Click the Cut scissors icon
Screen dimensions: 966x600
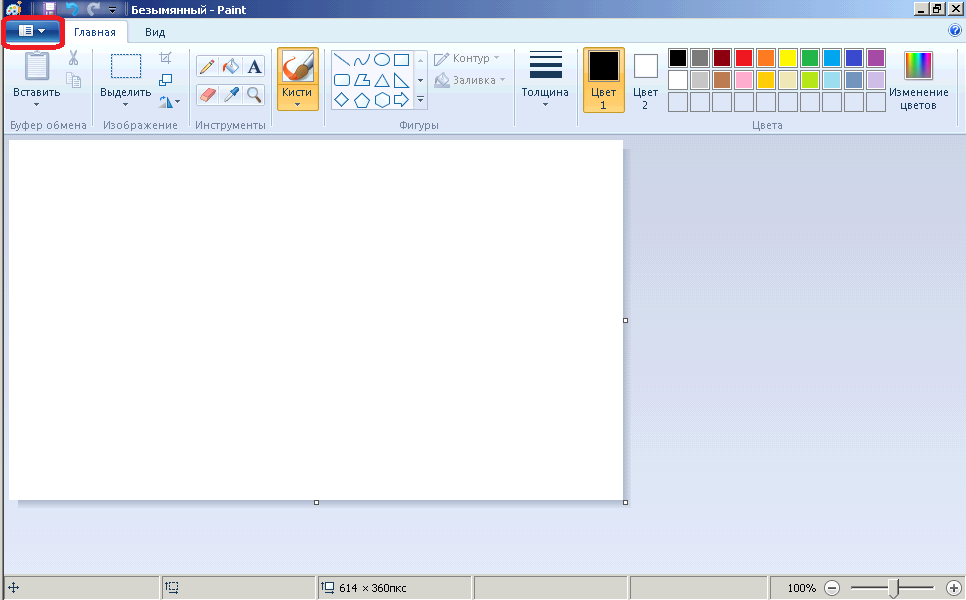[x=73, y=58]
